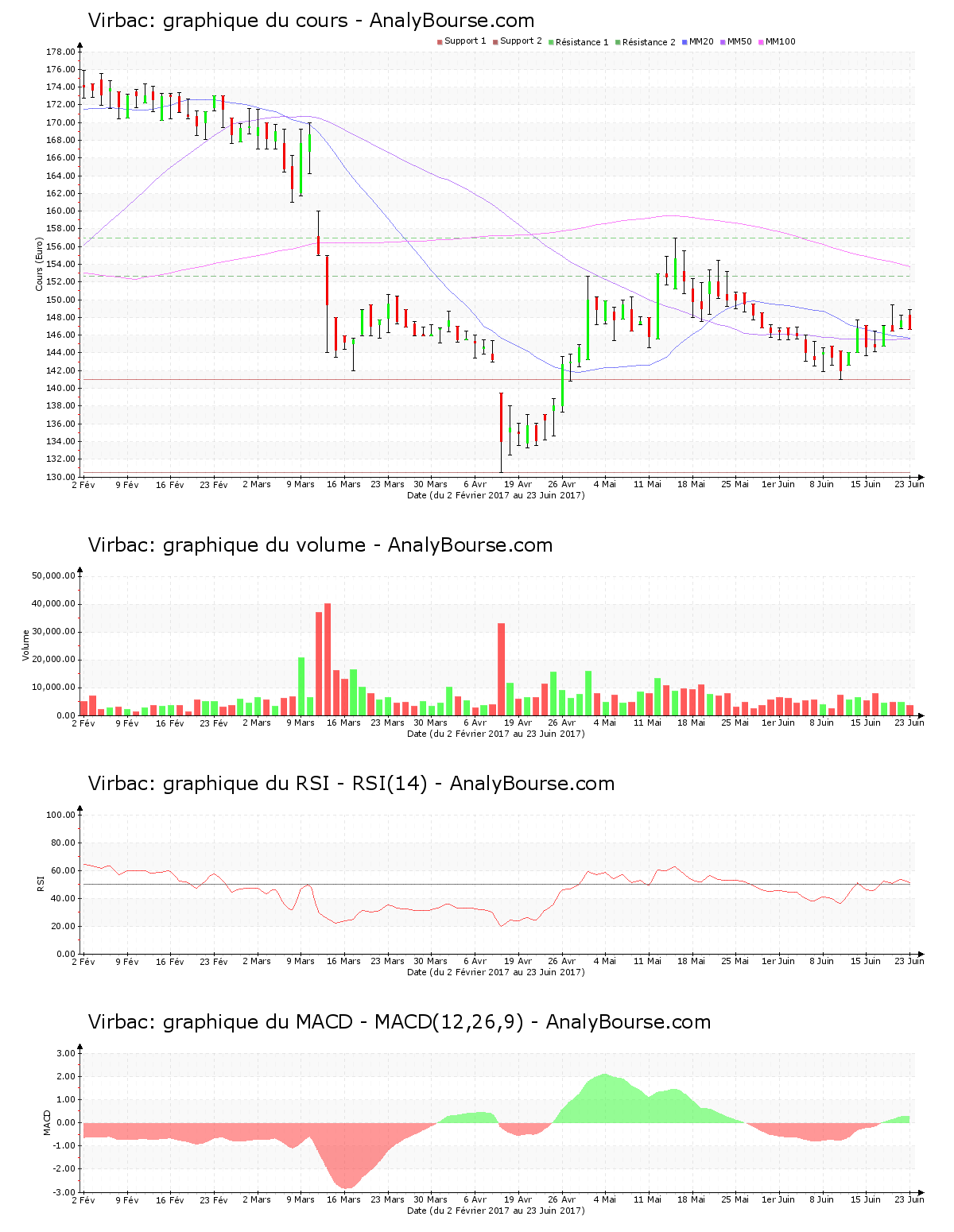Click 170.00 on the price axis
Screen dimensions: 954x1232
(60, 122)
